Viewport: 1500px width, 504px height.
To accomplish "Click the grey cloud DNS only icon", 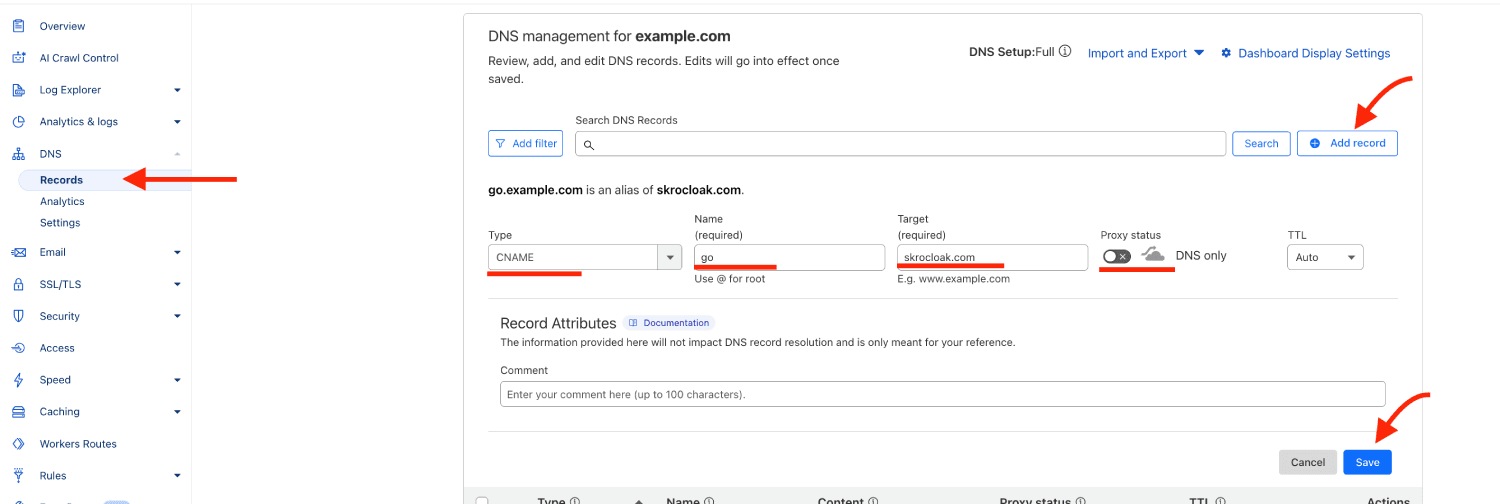I will pyautogui.click(x=1154, y=255).
